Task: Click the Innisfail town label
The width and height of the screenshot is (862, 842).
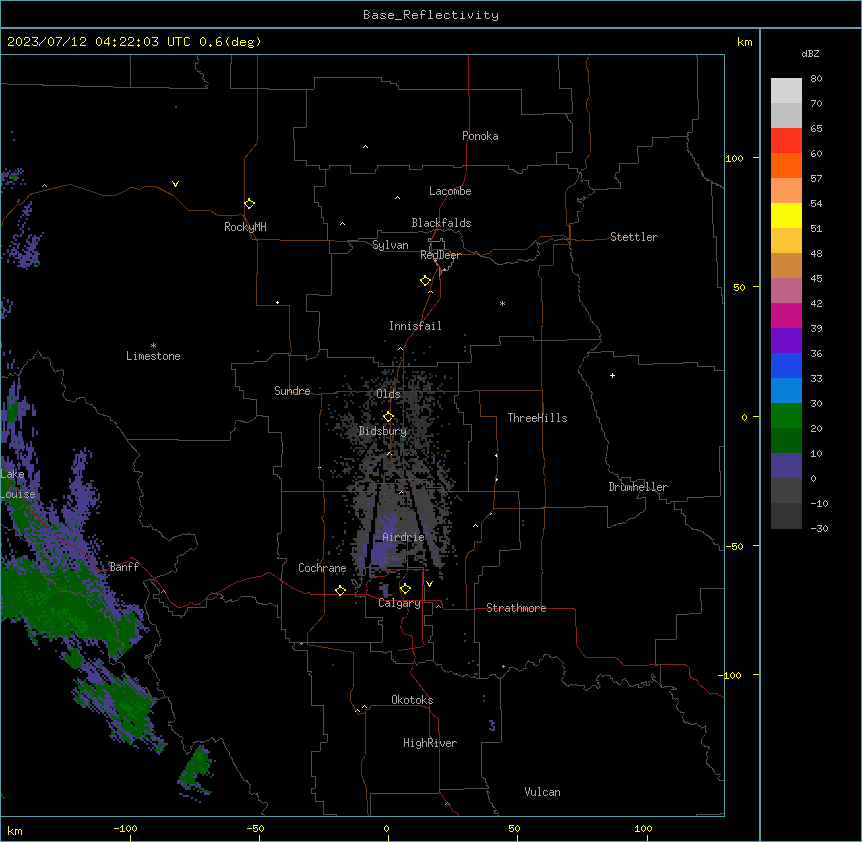Action: click(x=415, y=326)
